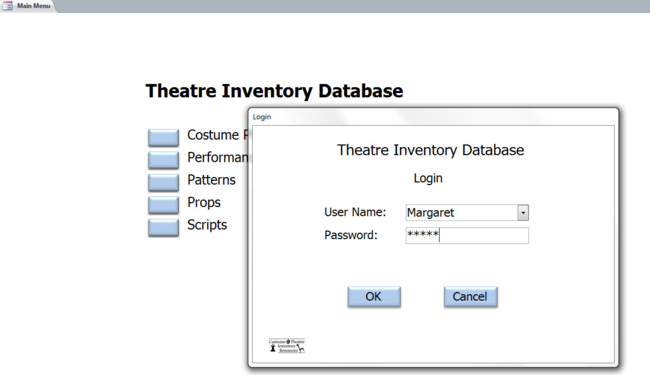650x375 pixels.
Task: Click the bold Theatre Inventory Database heading
Action: [x=274, y=91]
